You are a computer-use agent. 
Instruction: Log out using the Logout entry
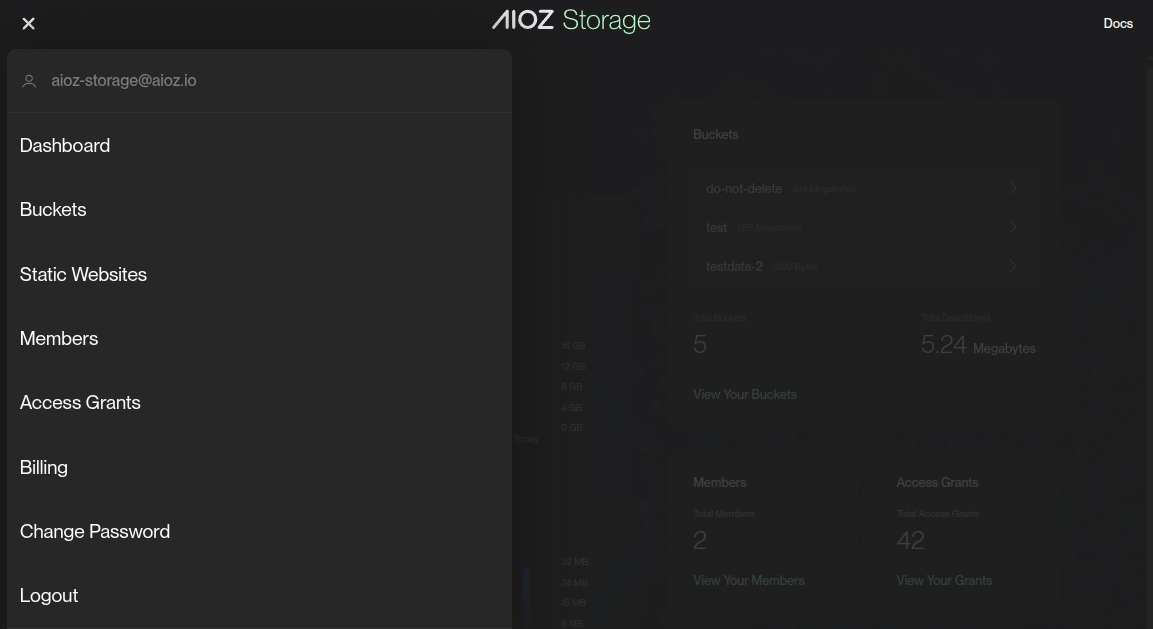click(49, 596)
